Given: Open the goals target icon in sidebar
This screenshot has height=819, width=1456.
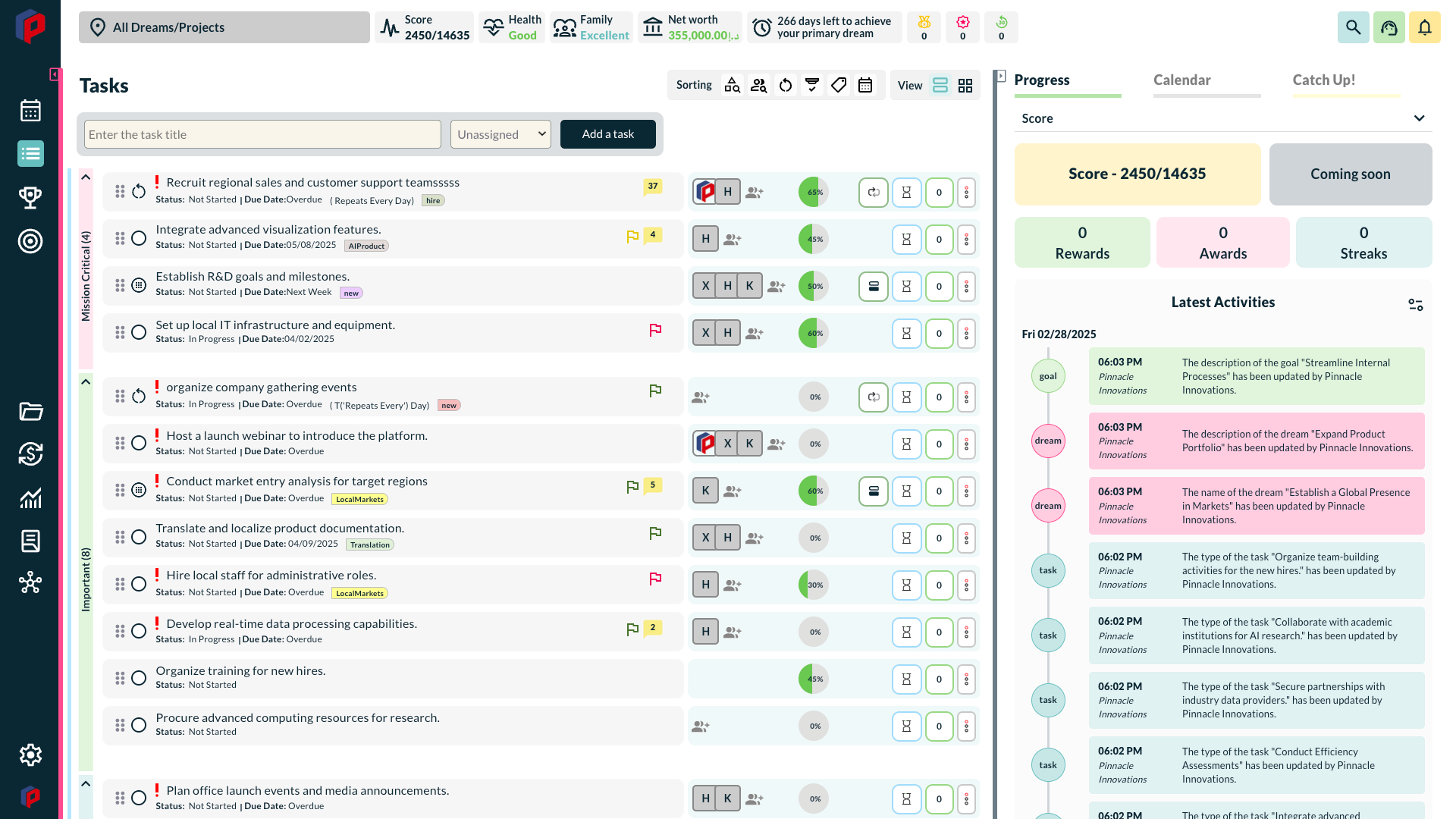Looking at the screenshot, I should pos(30,241).
